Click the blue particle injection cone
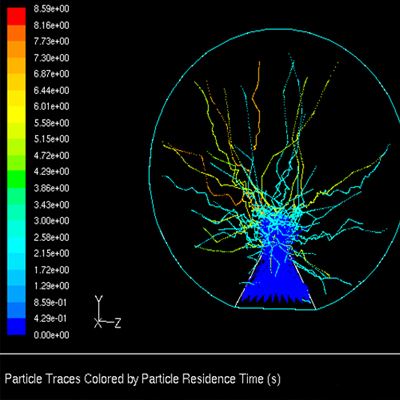The image size is (400, 400). [x=275, y=283]
